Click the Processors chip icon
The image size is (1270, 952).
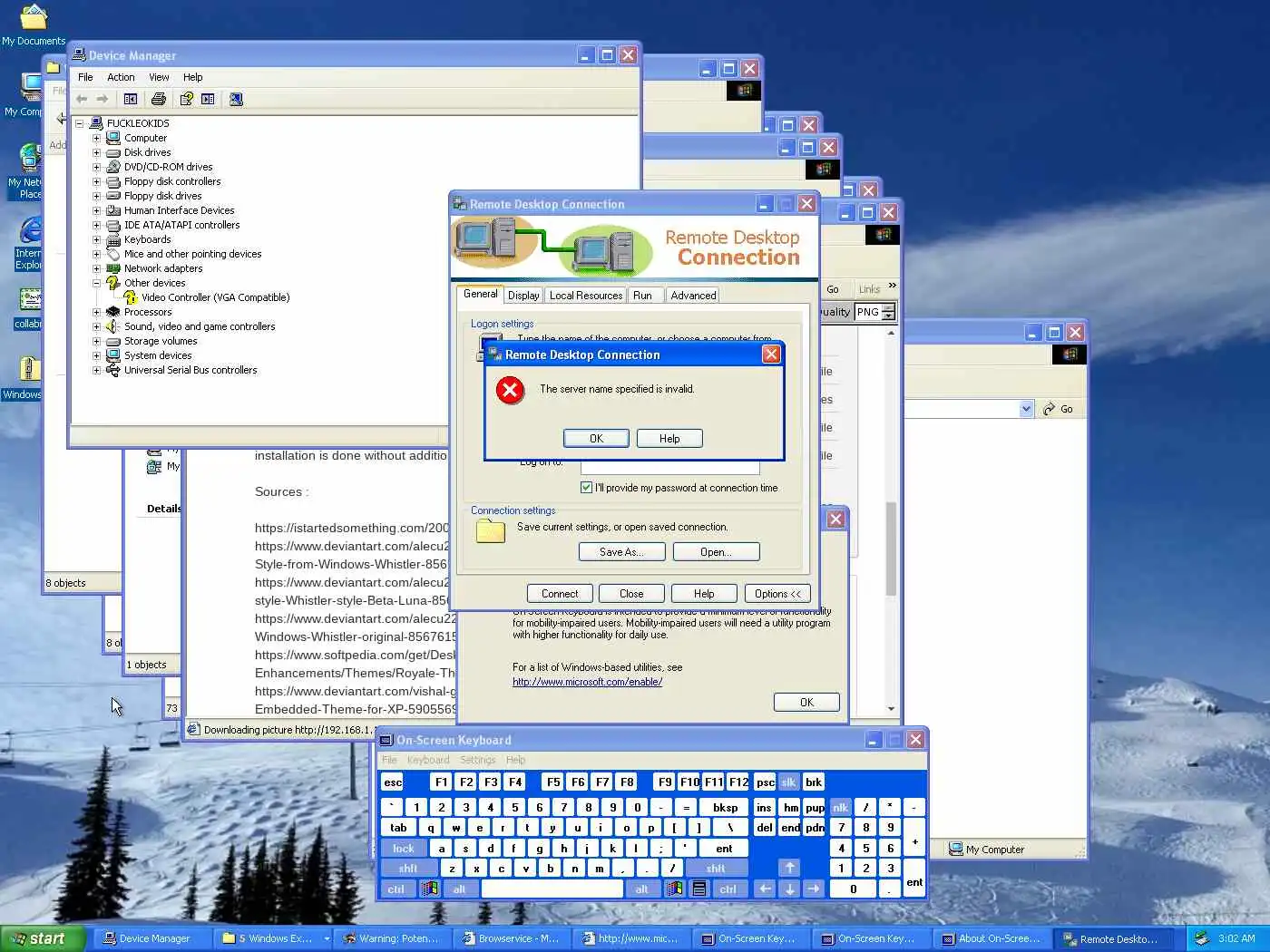pyautogui.click(x=113, y=312)
